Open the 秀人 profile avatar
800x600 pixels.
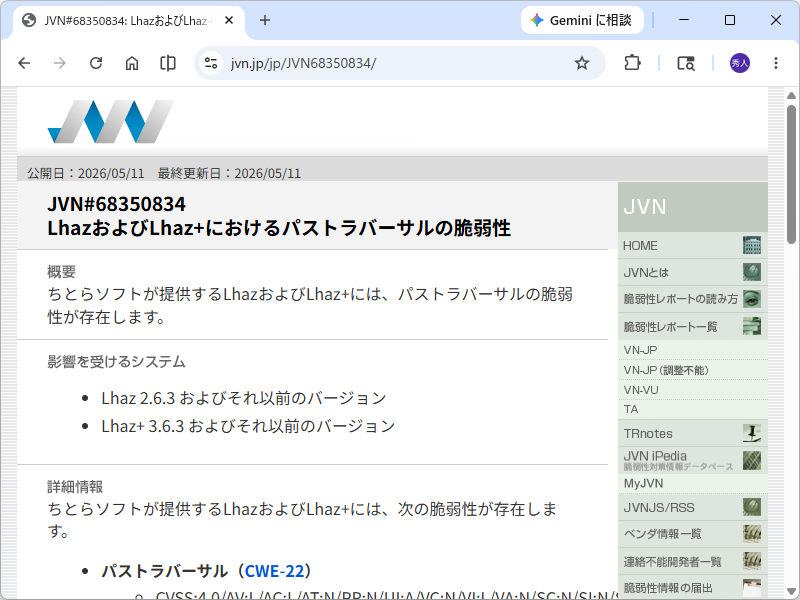740,63
